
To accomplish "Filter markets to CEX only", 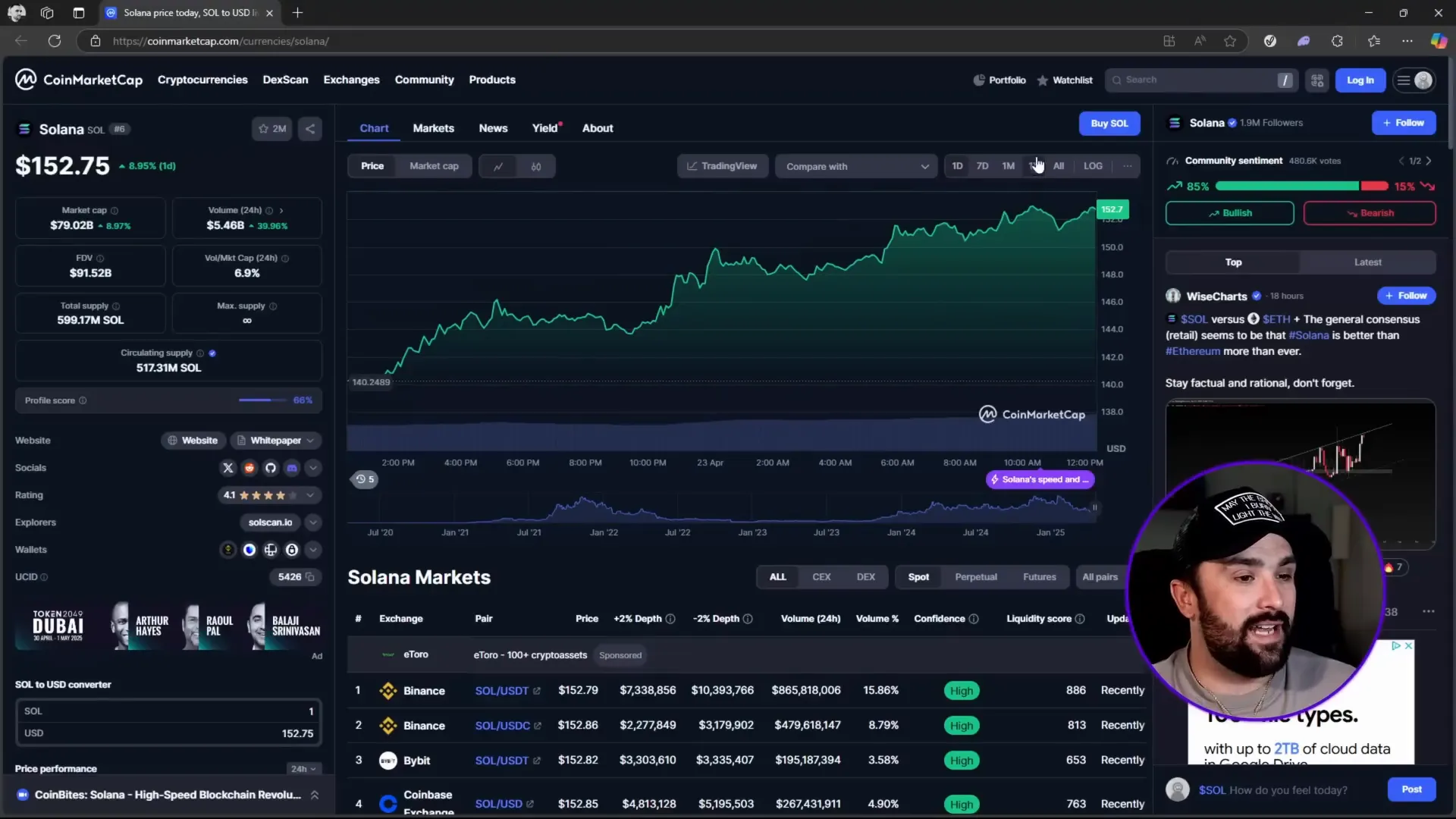I will [821, 577].
